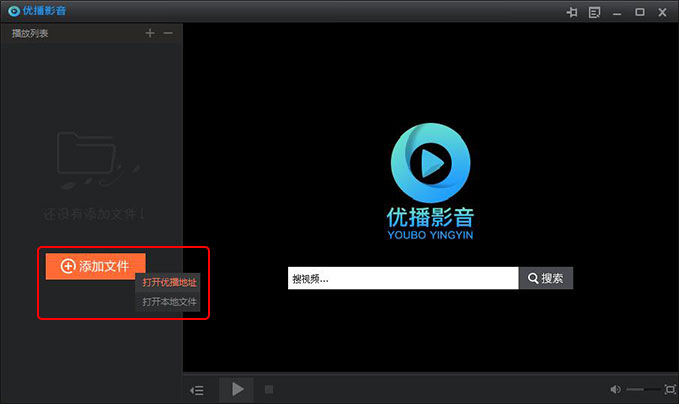Mute the volume speaker icon

(x=615, y=389)
